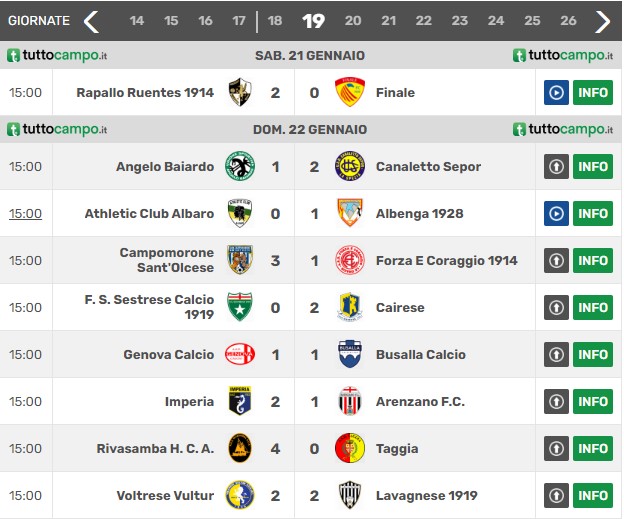This screenshot has height=519, width=624.
Task: Open Albenga 1928 team link
Action: point(419,213)
